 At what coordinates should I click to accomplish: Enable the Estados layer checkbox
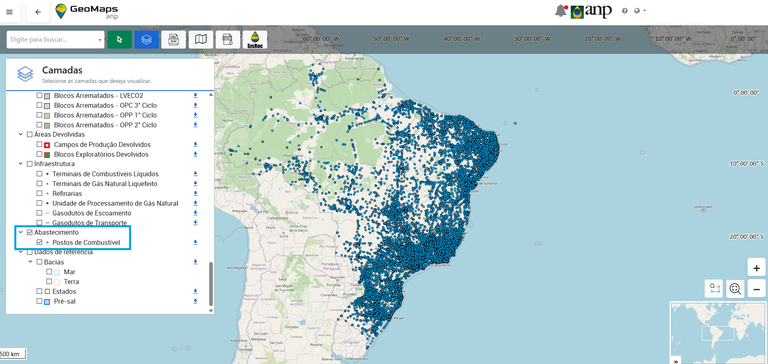point(39,291)
